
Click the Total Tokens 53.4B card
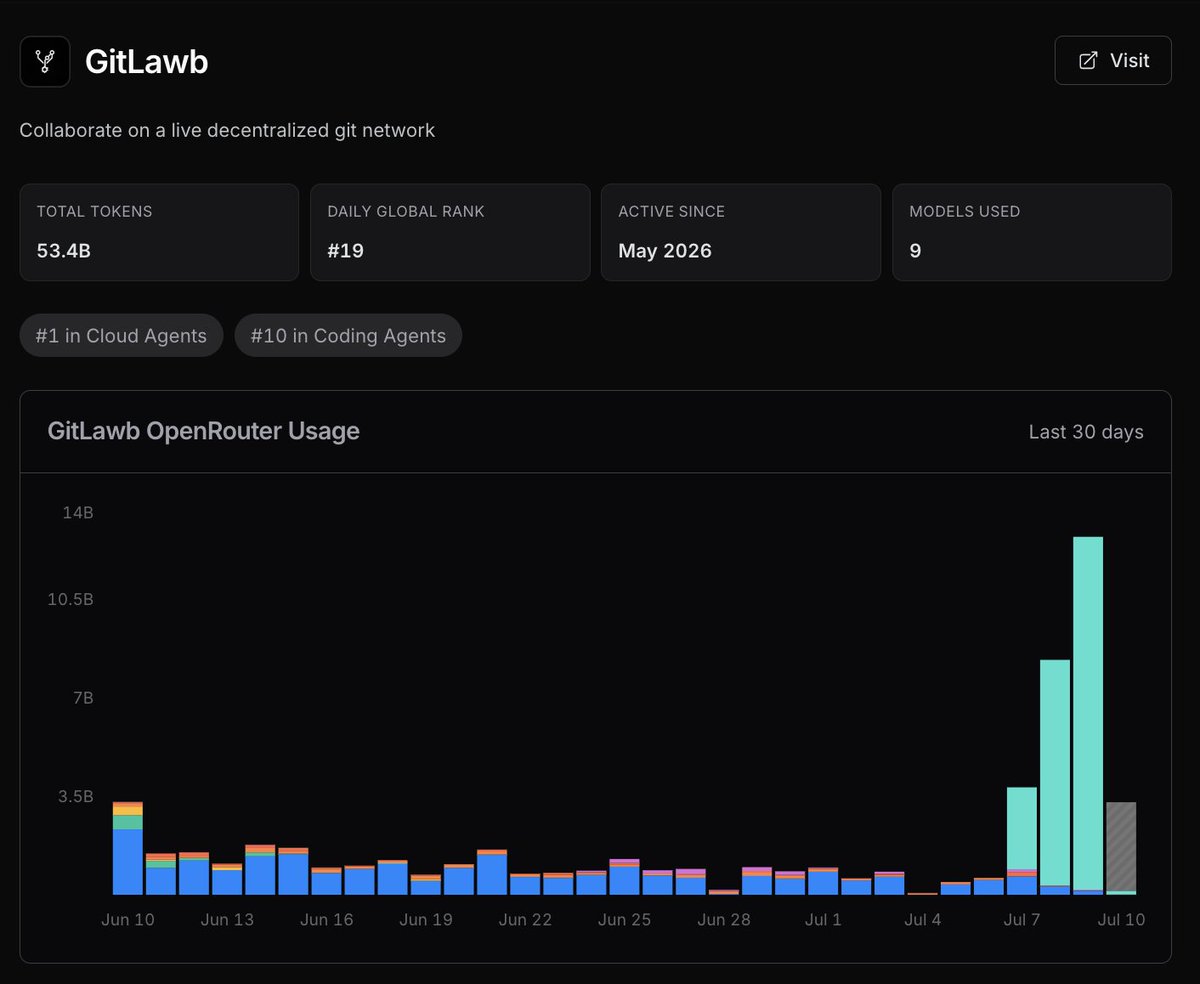pyautogui.click(x=159, y=232)
